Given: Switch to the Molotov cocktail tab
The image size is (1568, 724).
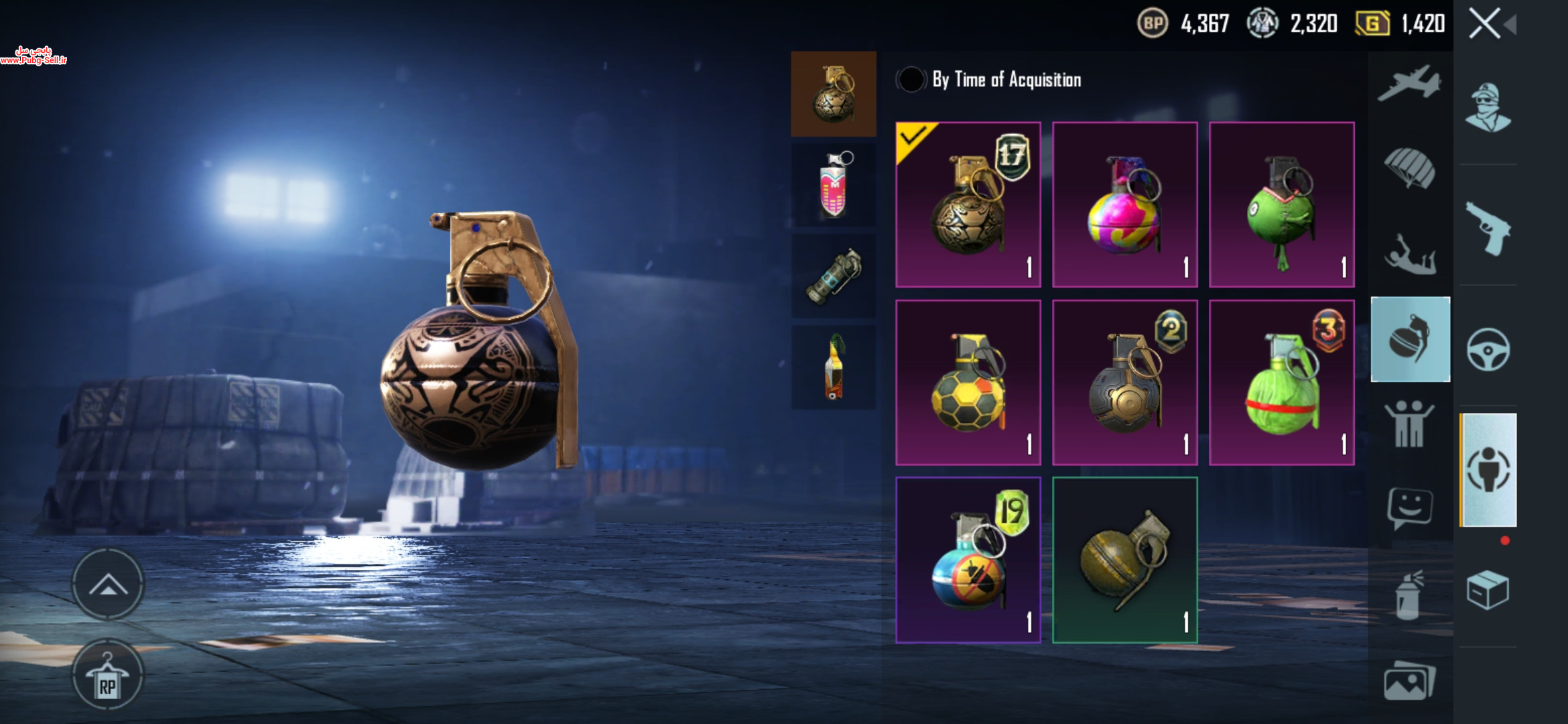Looking at the screenshot, I should click(x=834, y=367).
